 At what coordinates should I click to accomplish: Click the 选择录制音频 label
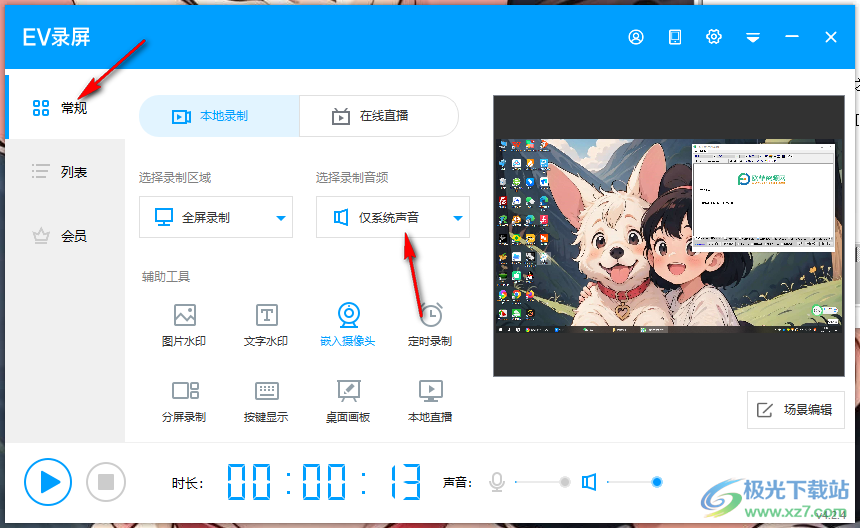[x=352, y=178]
